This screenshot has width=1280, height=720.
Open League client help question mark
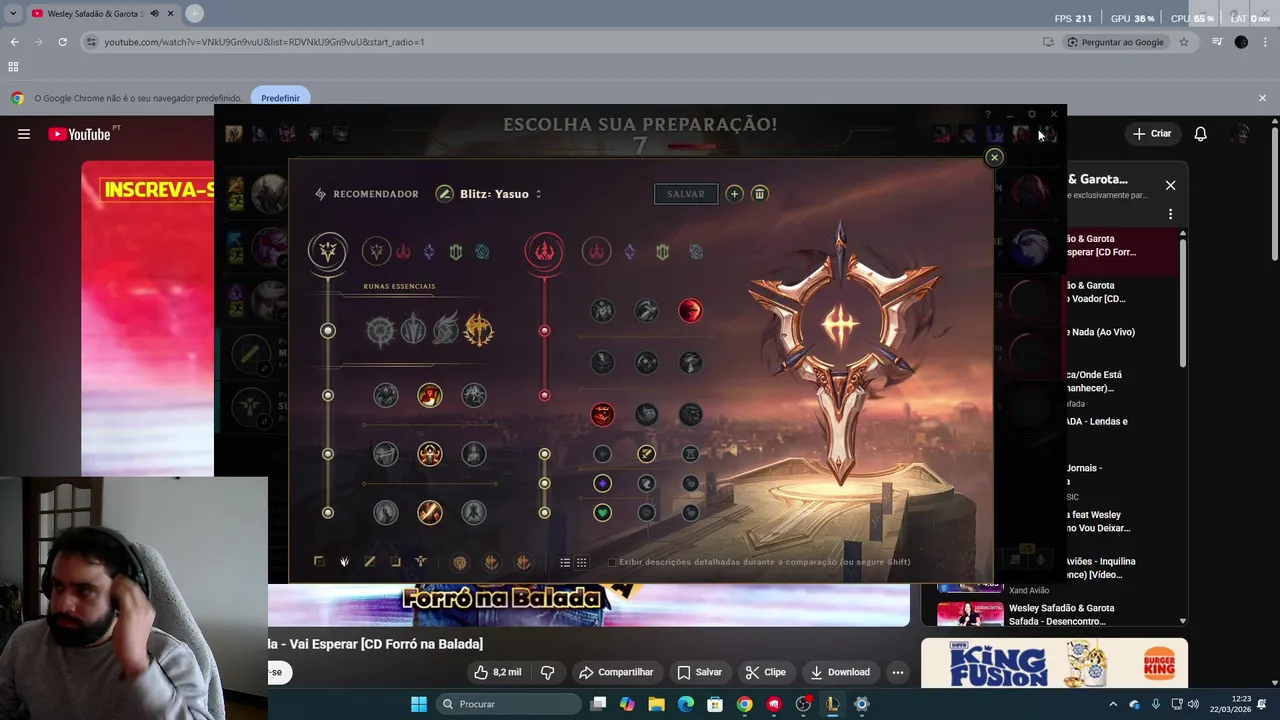988,114
